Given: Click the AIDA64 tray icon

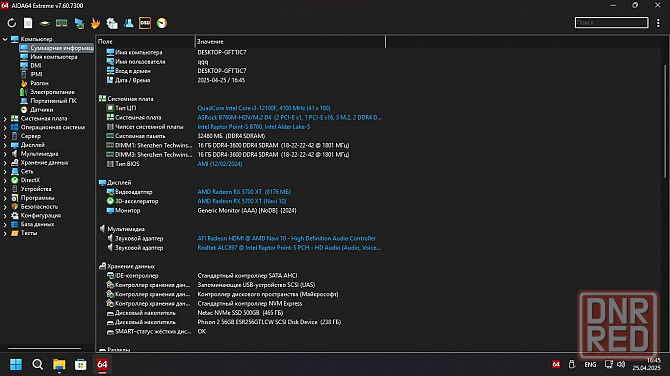Looking at the screenshot, I should (556, 364).
